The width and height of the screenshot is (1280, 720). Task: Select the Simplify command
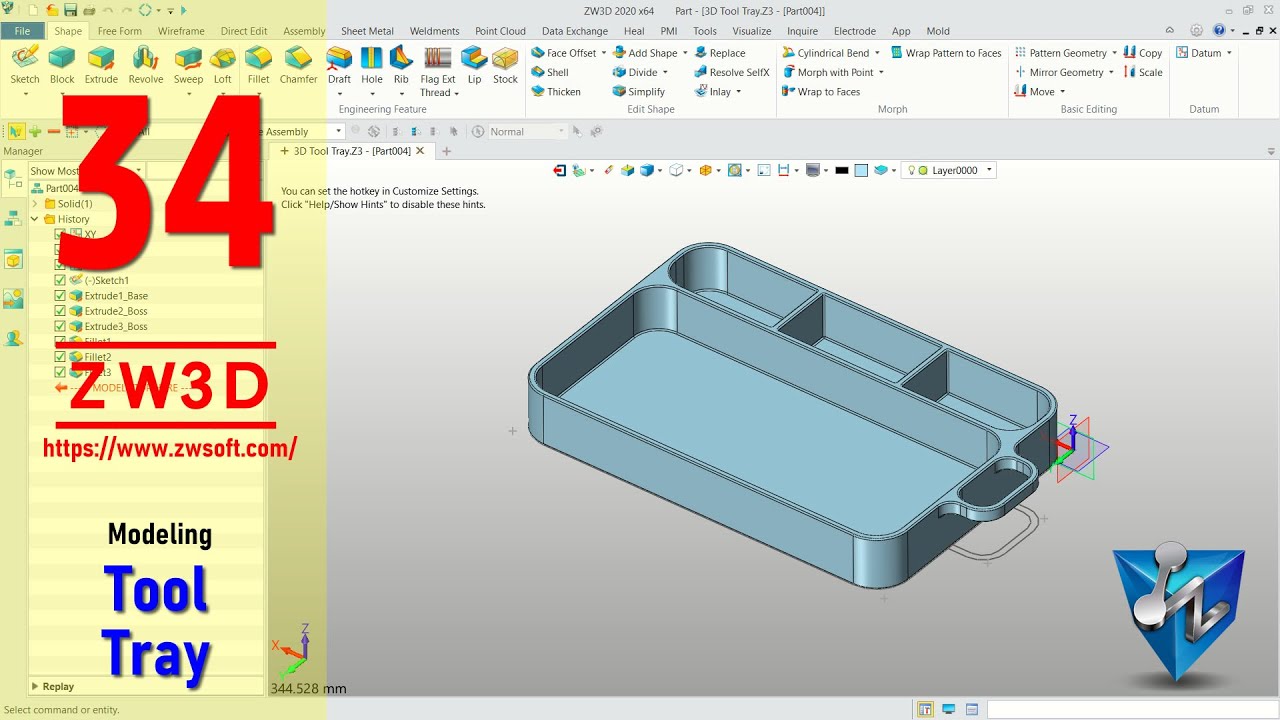638,91
